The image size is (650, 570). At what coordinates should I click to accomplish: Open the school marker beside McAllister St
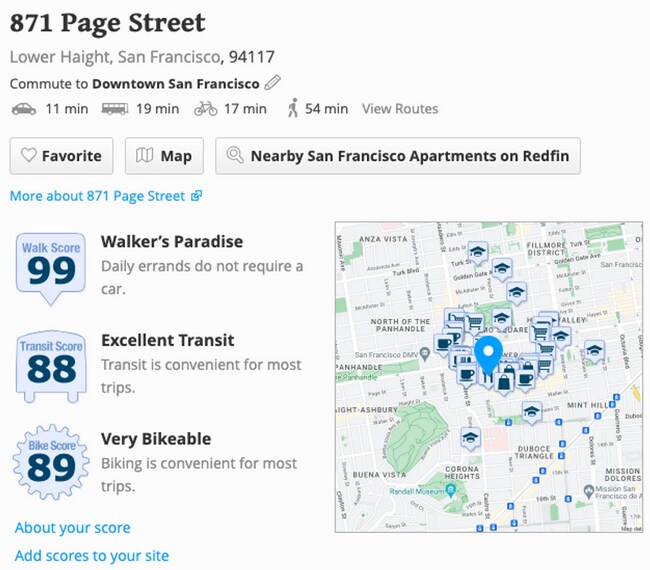(x=517, y=293)
